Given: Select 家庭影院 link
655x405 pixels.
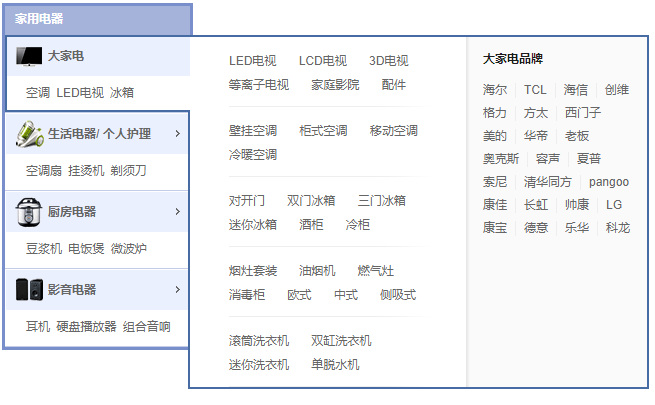Looking at the screenshot, I should click(x=335, y=85).
